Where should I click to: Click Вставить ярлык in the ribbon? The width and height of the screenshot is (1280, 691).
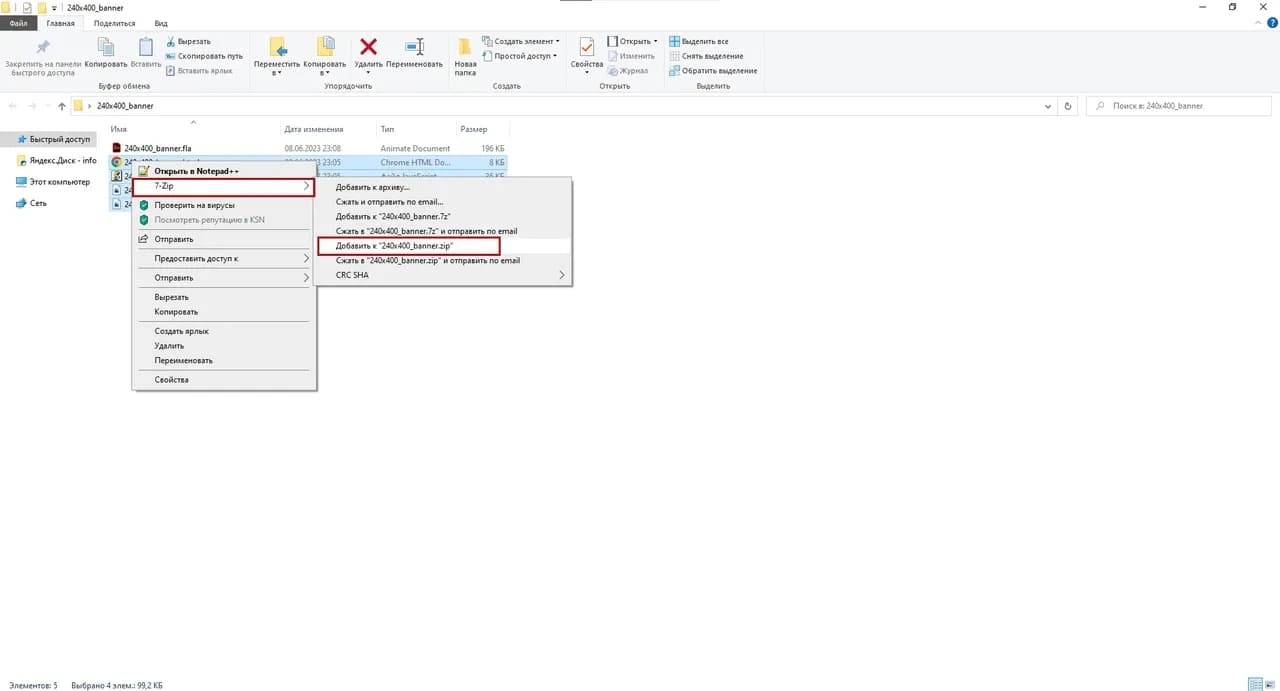point(199,70)
